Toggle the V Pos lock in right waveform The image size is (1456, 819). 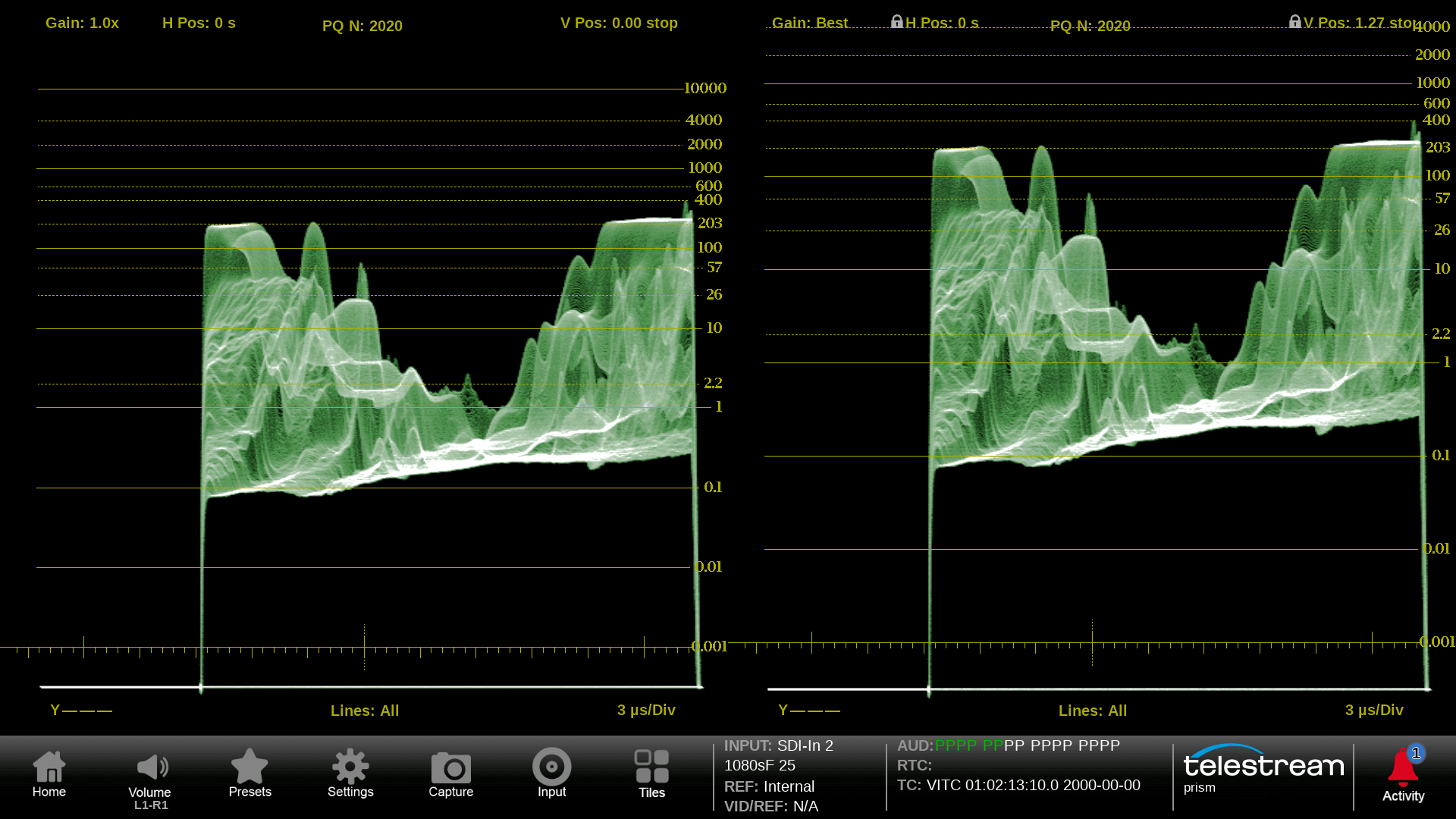pos(1295,22)
